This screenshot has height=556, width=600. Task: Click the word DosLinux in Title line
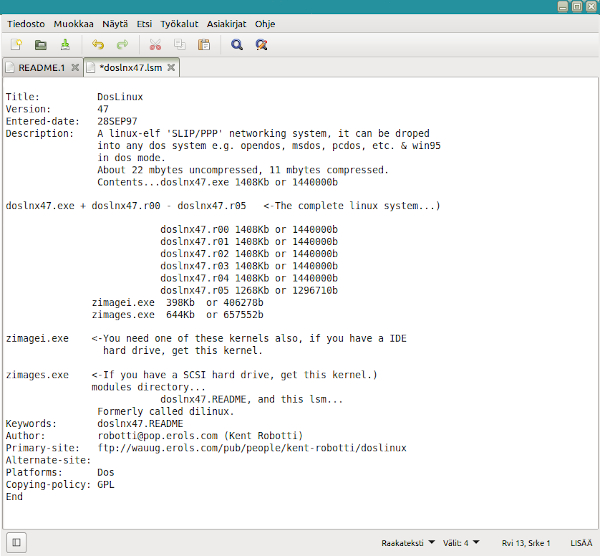120,97
